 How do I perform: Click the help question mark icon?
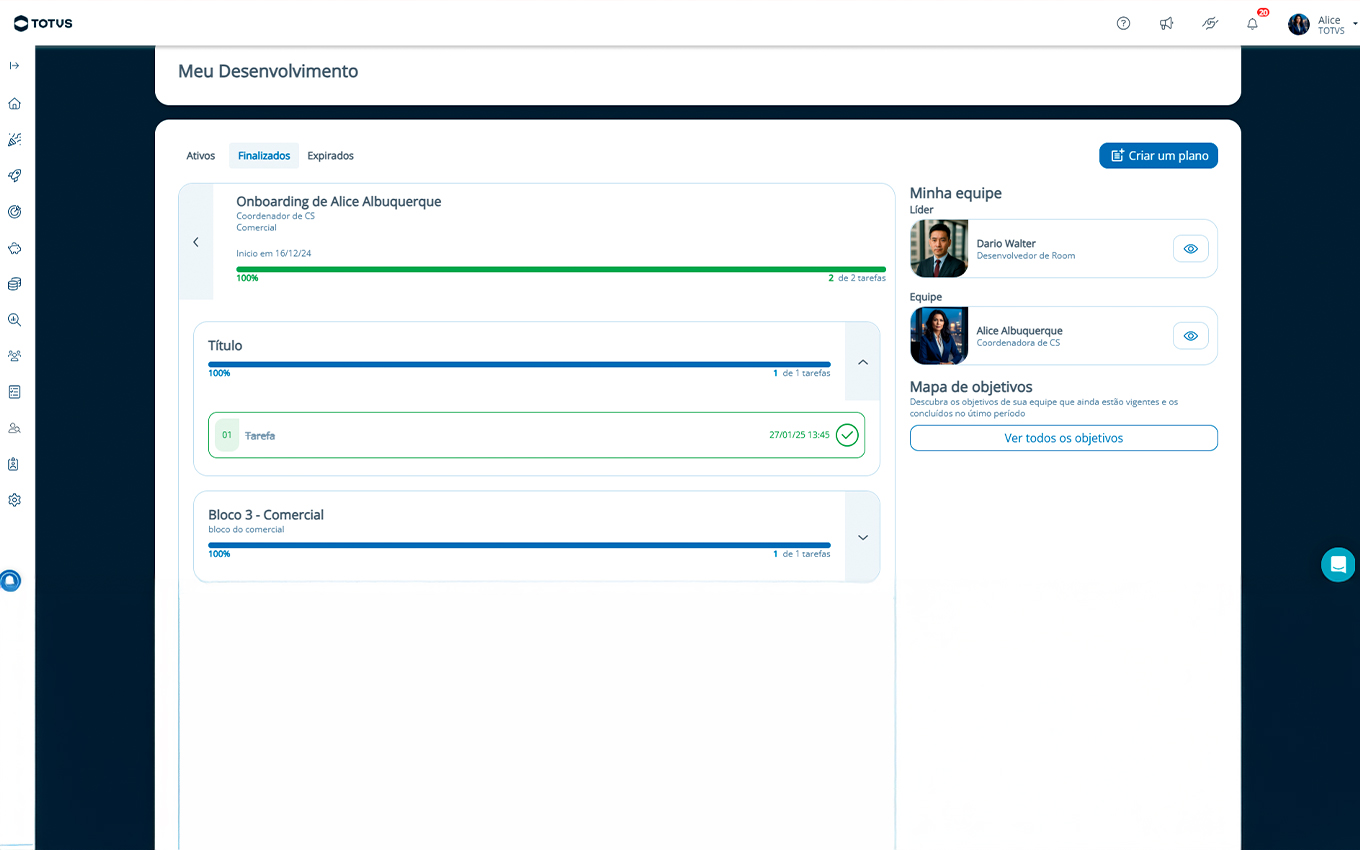(1123, 24)
